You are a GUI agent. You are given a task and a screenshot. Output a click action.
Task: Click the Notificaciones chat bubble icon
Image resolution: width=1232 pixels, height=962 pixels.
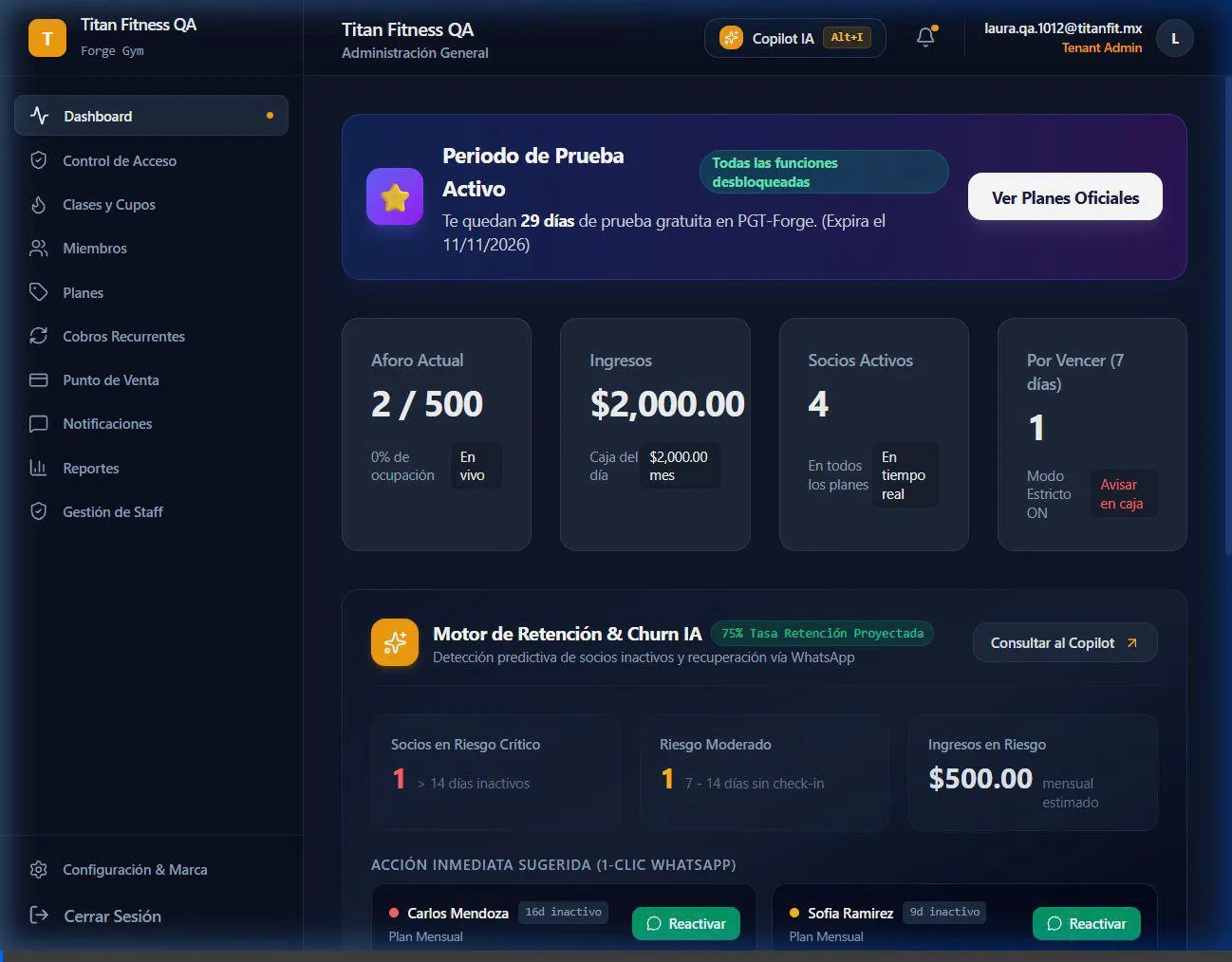pyautogui.click(x=39, y=423)
